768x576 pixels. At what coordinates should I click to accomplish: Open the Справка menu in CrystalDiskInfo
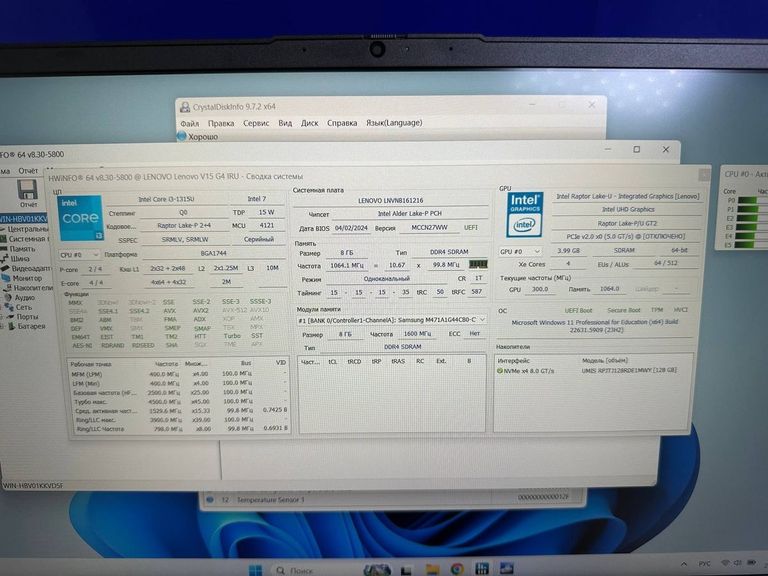click(x=342, y=123)
